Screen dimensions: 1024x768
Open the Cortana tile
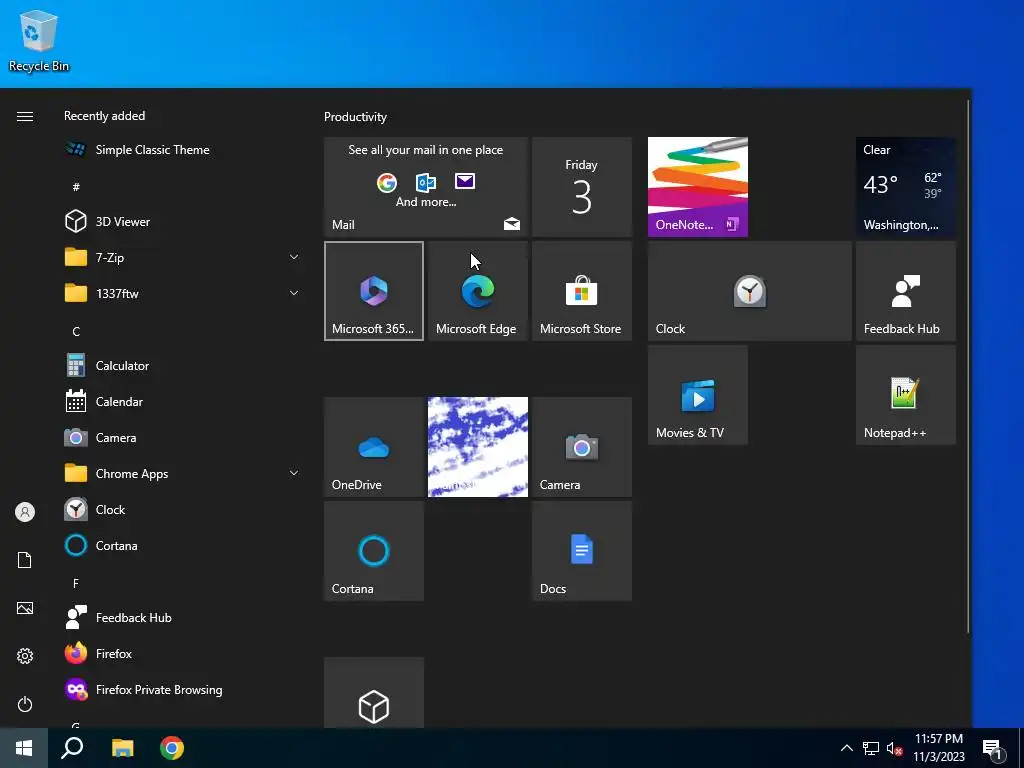click(x=374, y=551)
